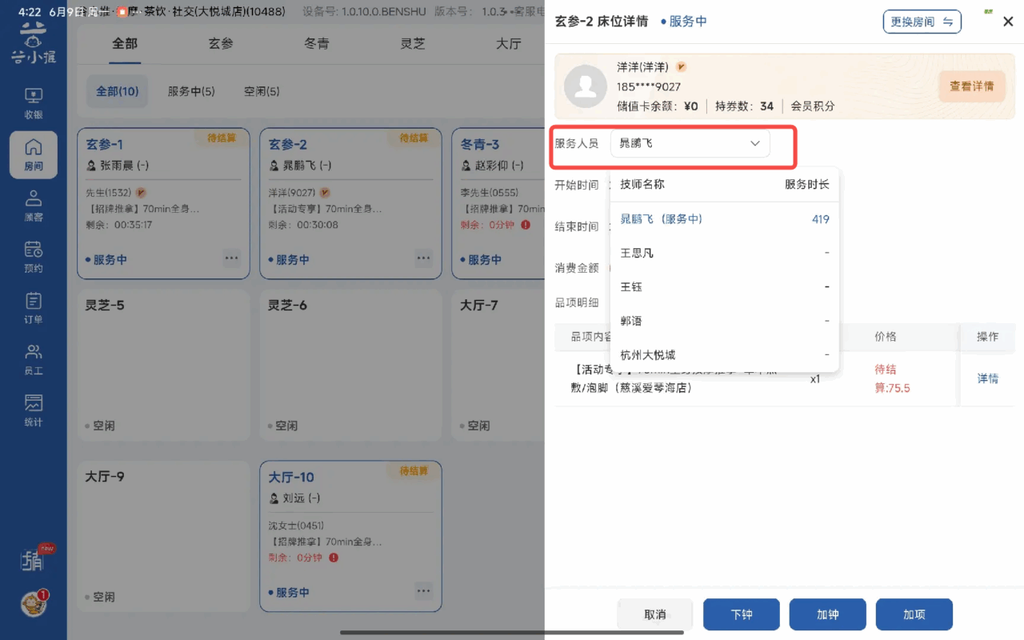Open the 大厅-10 room card
The height and width of the screenshot is (640, 1024).
(x=351, y=536)
